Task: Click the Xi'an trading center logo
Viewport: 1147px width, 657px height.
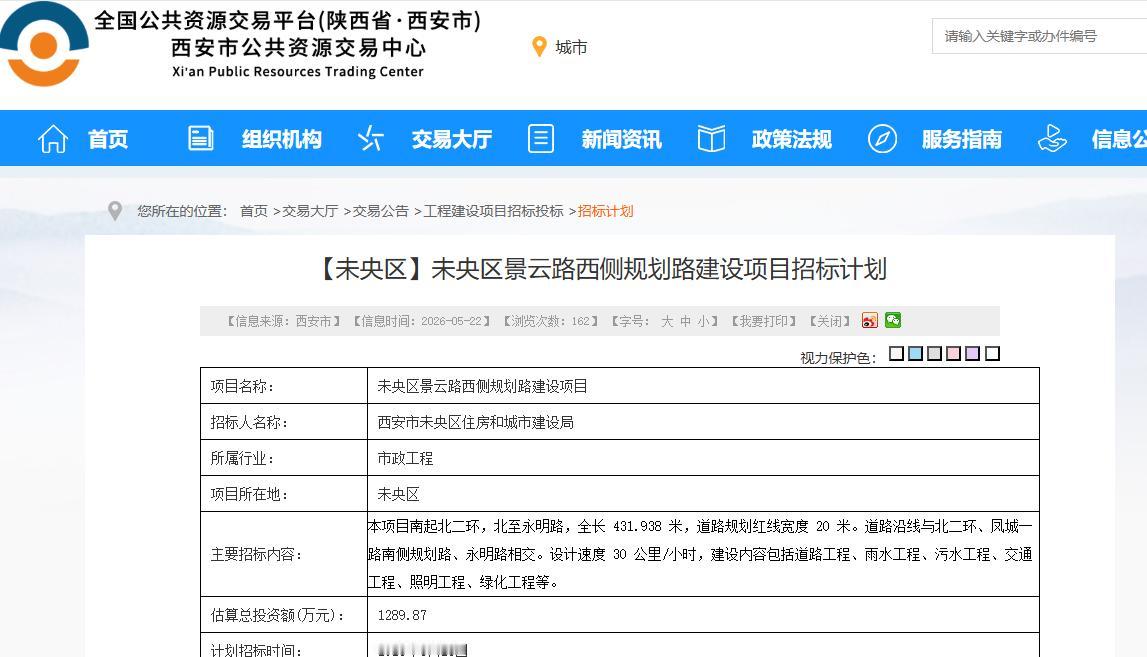Action: 44,44
